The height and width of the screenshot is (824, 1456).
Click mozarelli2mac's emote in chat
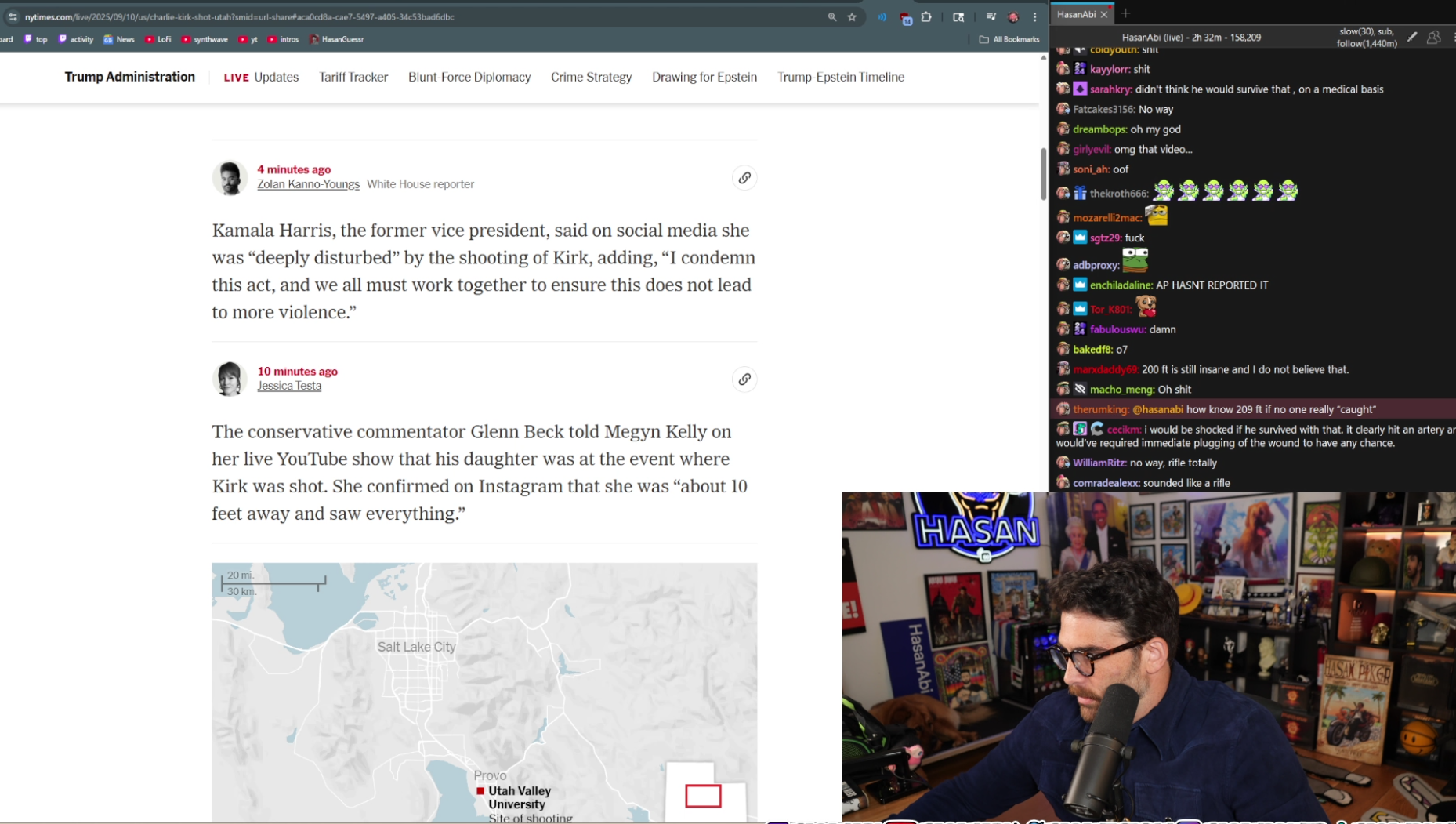tap(1157, 214)
